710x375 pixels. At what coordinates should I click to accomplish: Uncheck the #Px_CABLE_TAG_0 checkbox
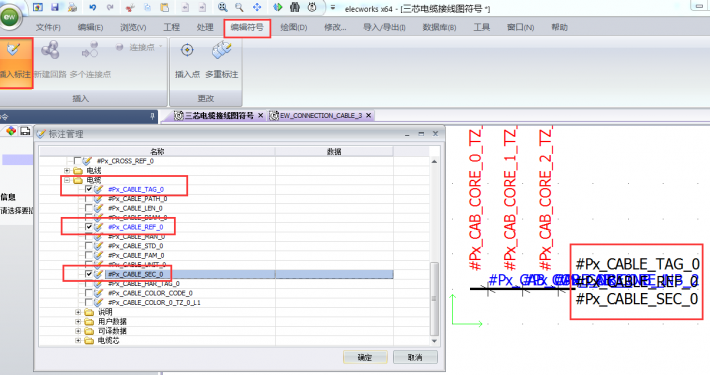(89, 189)
